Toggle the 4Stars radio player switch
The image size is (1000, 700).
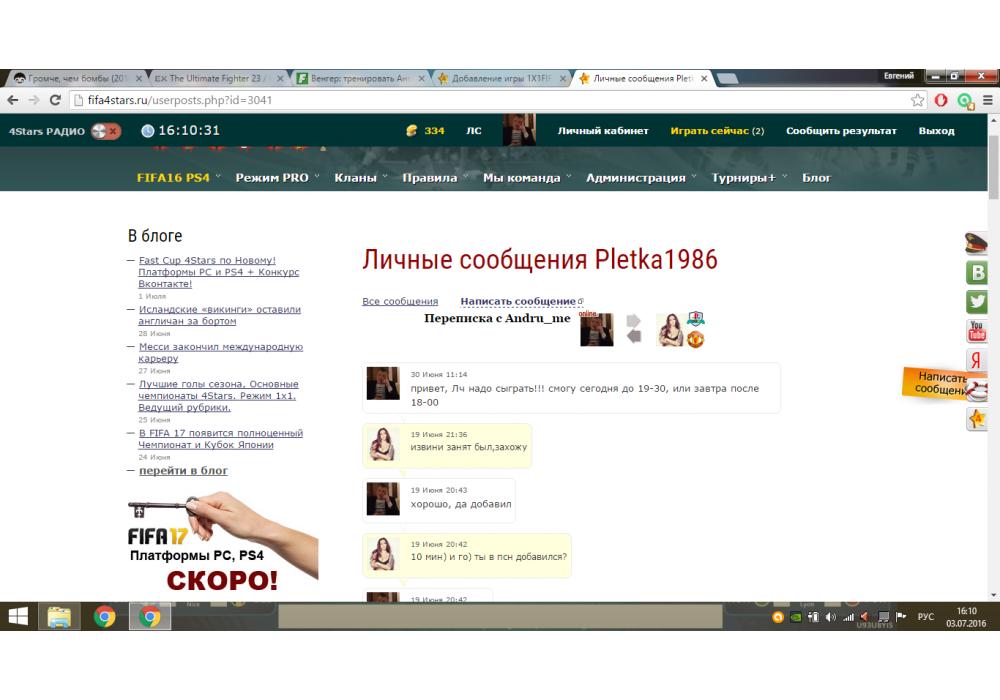pos(105,131)
